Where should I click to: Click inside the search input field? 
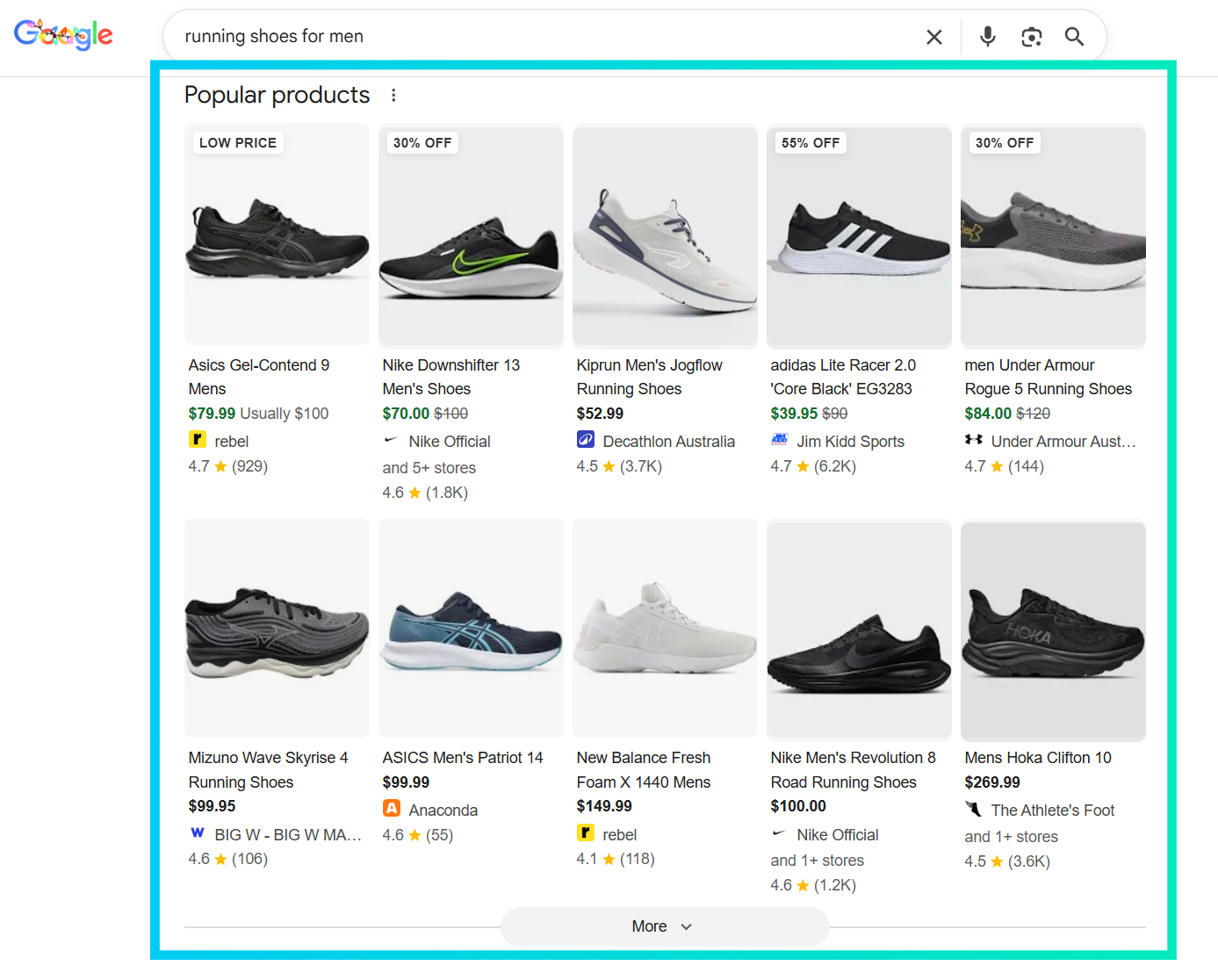(527, 36)
